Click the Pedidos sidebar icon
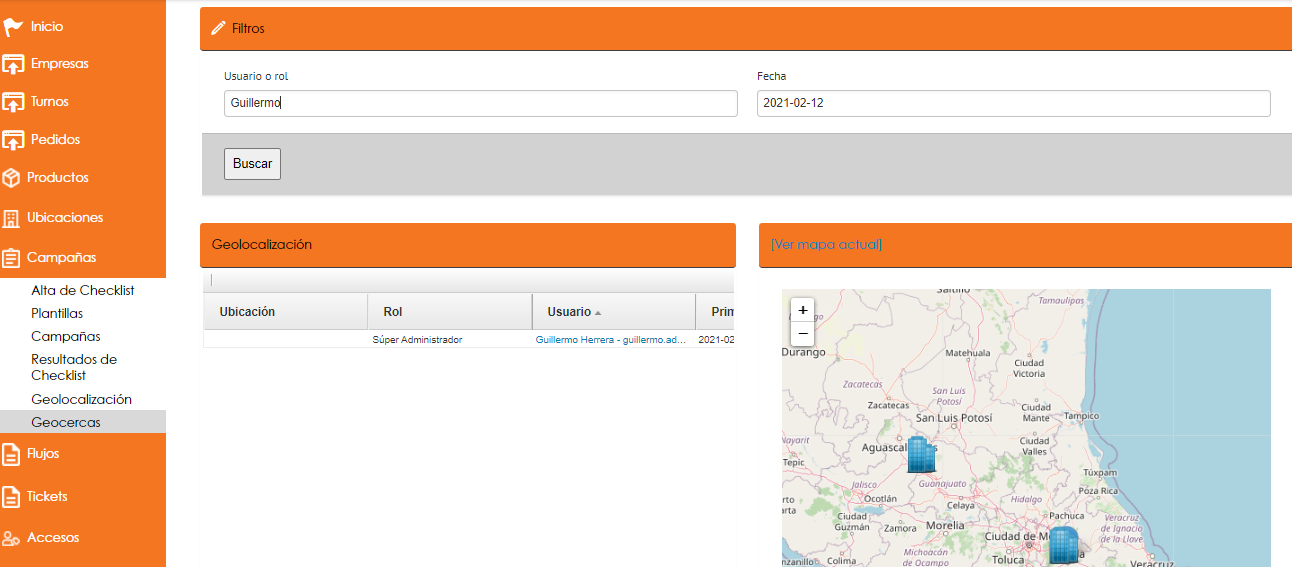The image size is (1292, 567). (x=13, y=140)
